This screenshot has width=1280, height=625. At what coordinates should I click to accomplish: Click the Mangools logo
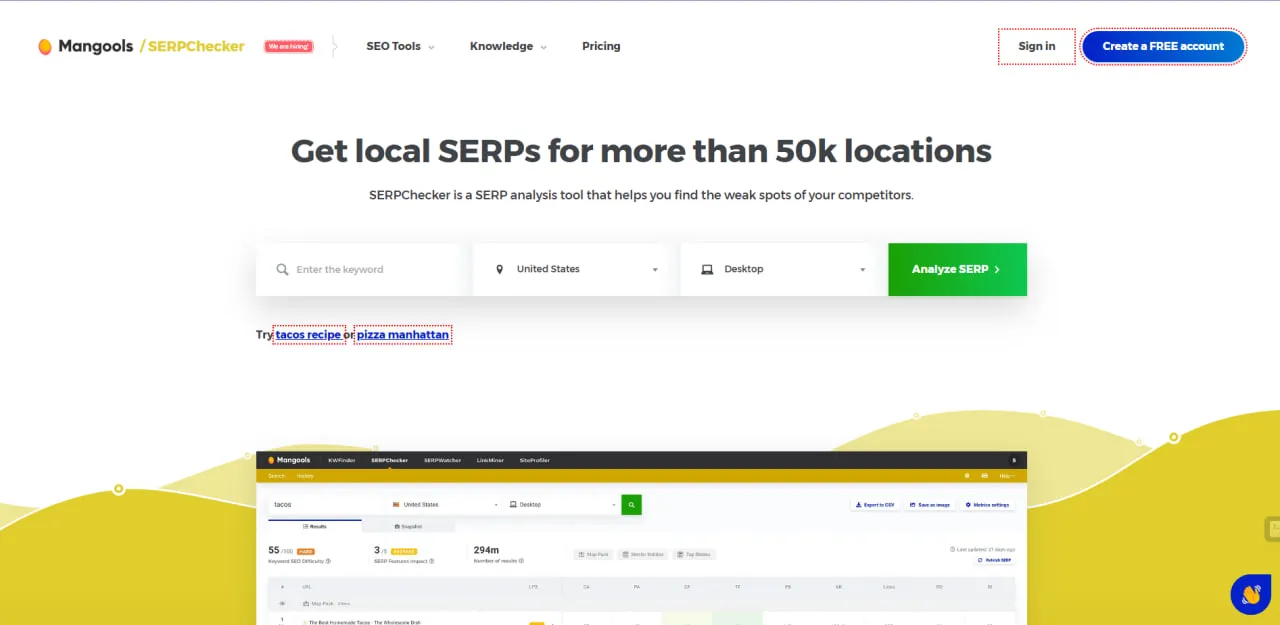(x=85, y=46)
